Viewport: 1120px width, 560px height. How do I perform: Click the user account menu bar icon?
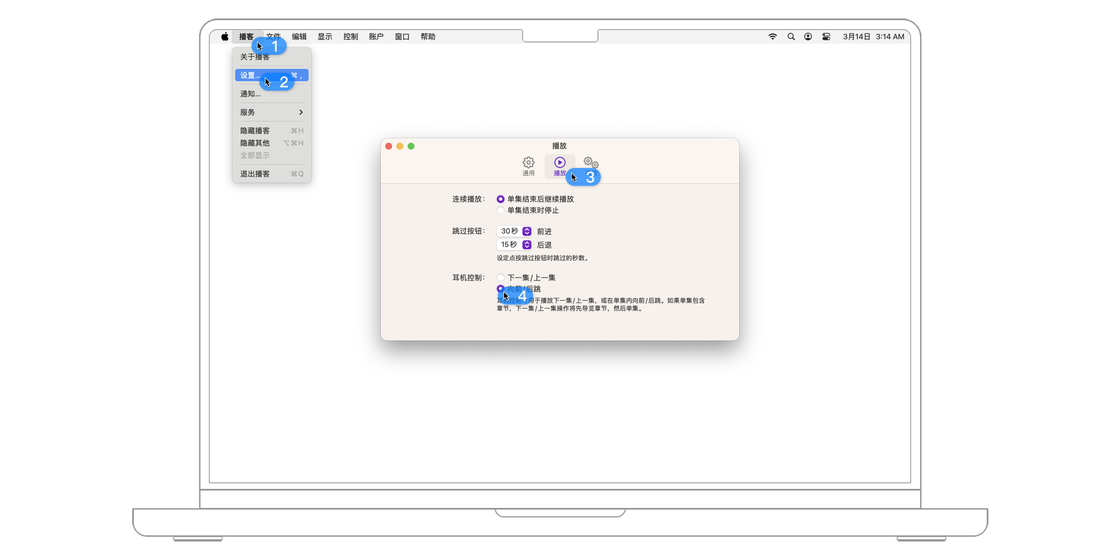(808, 37)
